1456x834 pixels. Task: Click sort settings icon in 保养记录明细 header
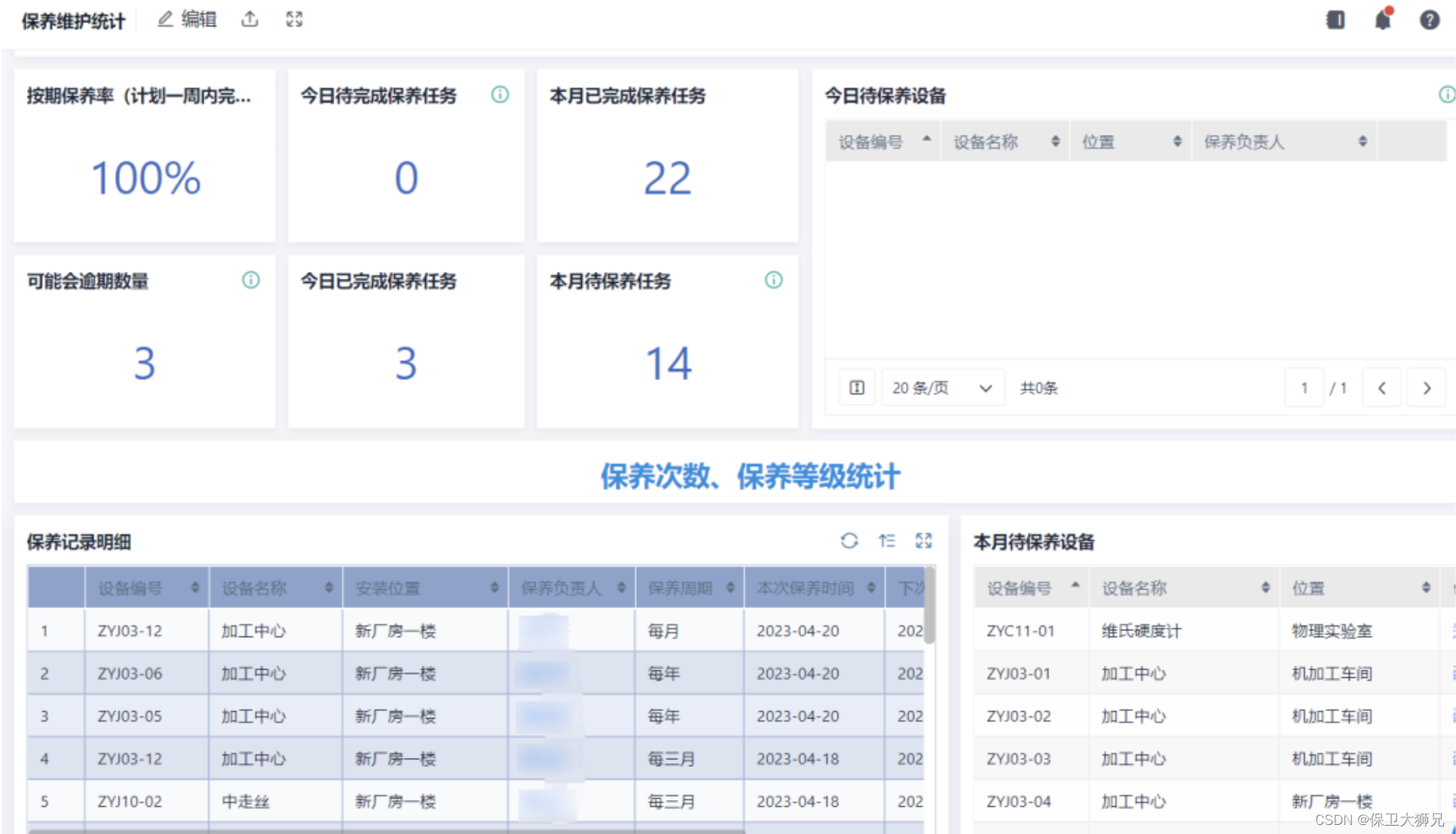click(x=887, y=541)
